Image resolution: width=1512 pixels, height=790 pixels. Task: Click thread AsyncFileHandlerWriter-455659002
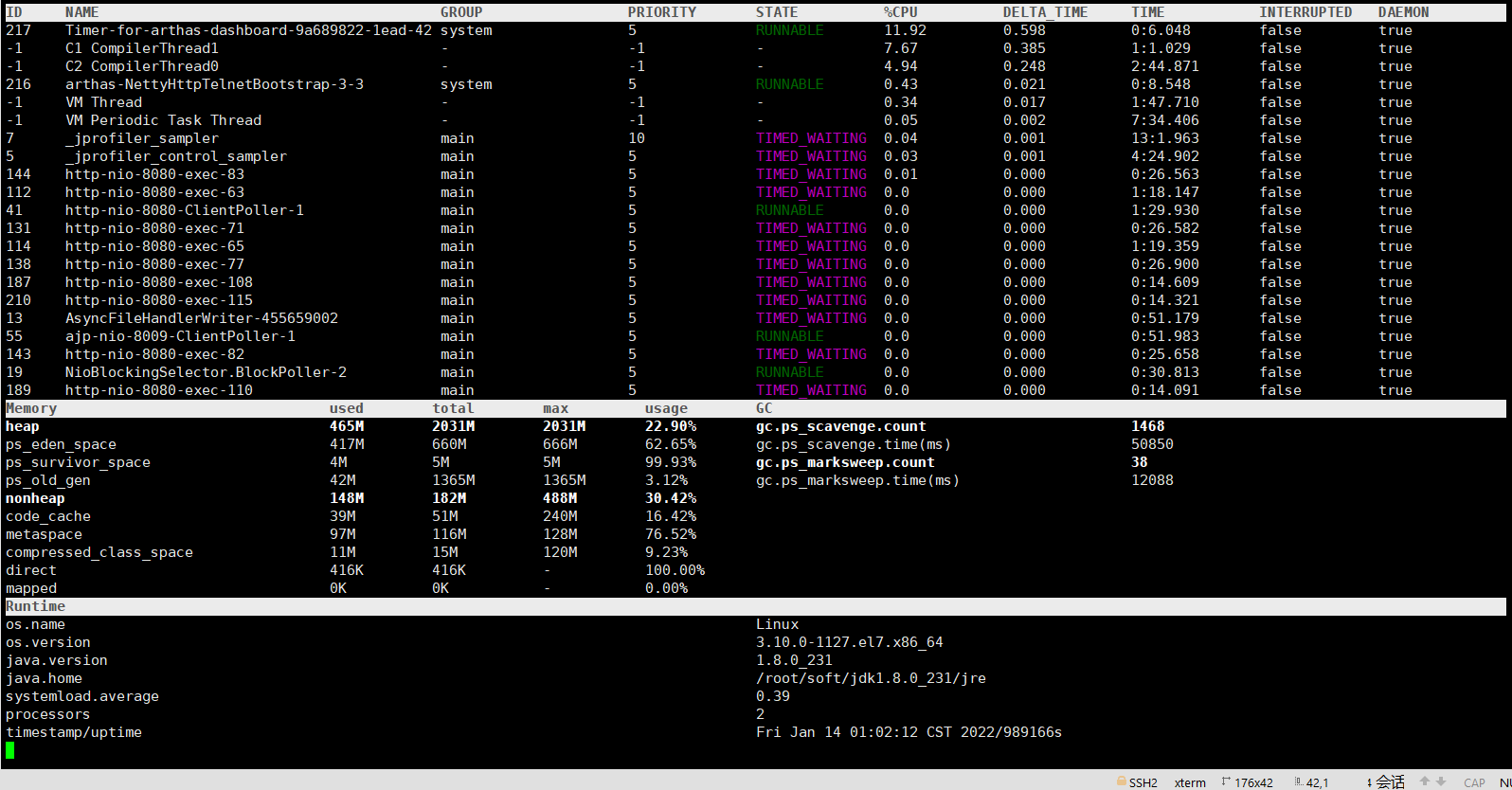202,318
